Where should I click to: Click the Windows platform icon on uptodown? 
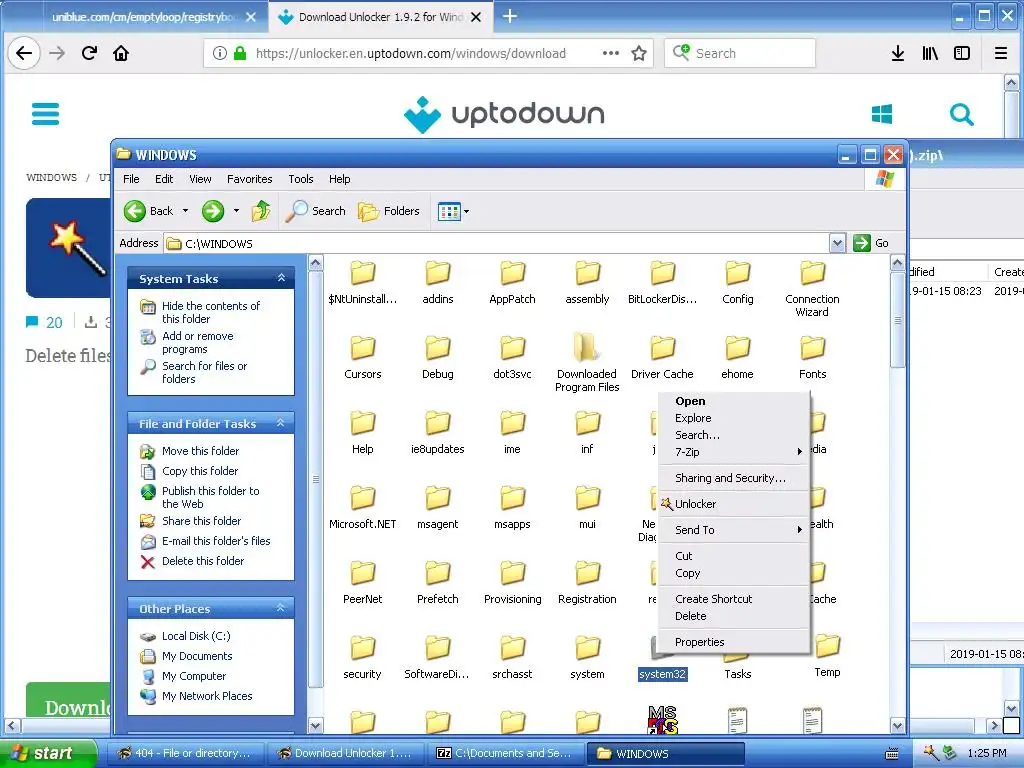pos(882,114)
